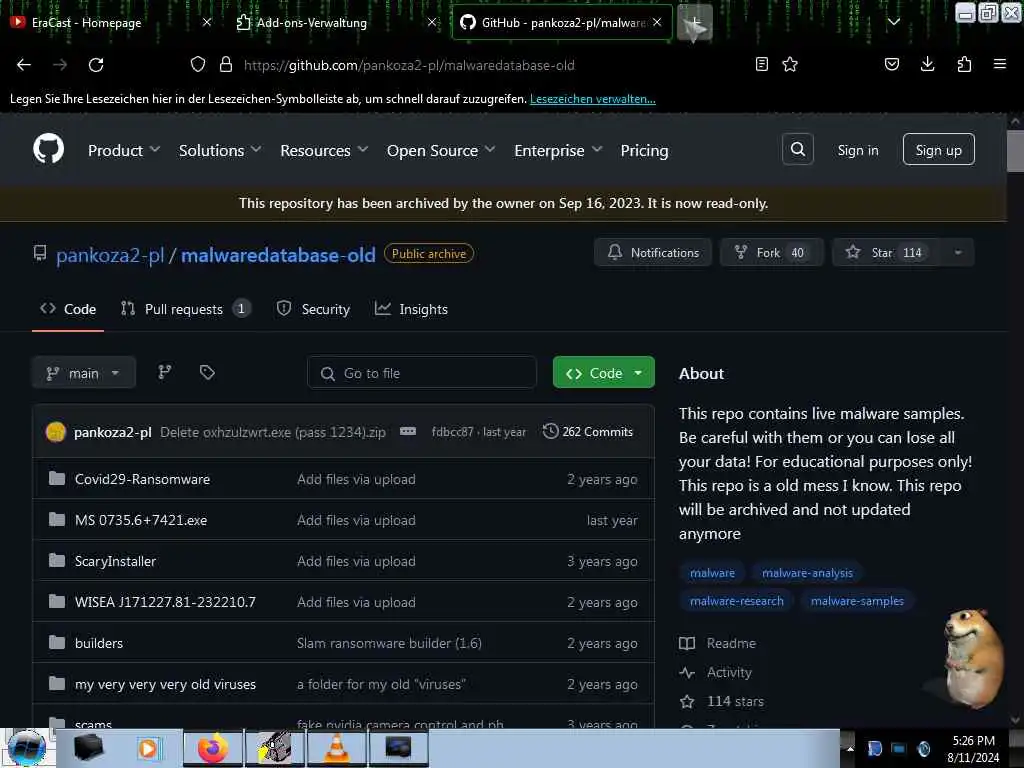Open the builders folder
Image resolution: width=1024 pixels, height=768 pixels.
(99, 643)
